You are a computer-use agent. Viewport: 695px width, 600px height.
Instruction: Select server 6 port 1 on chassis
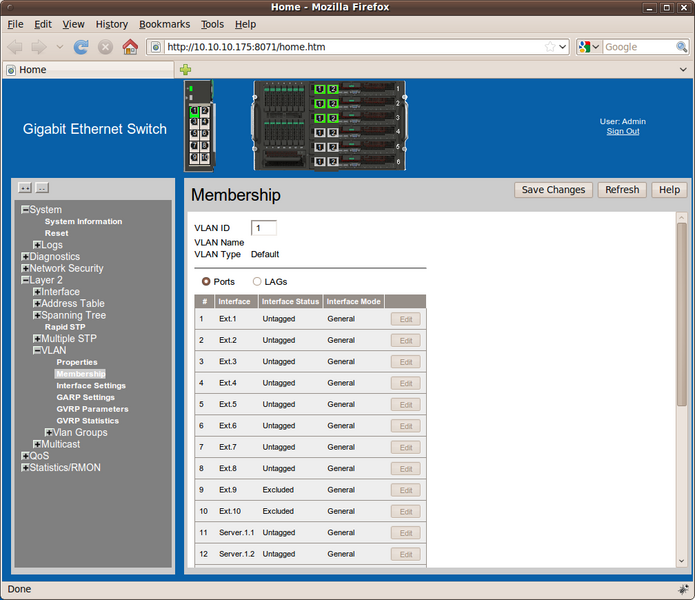pyautogui.click(x=320, y=161)
